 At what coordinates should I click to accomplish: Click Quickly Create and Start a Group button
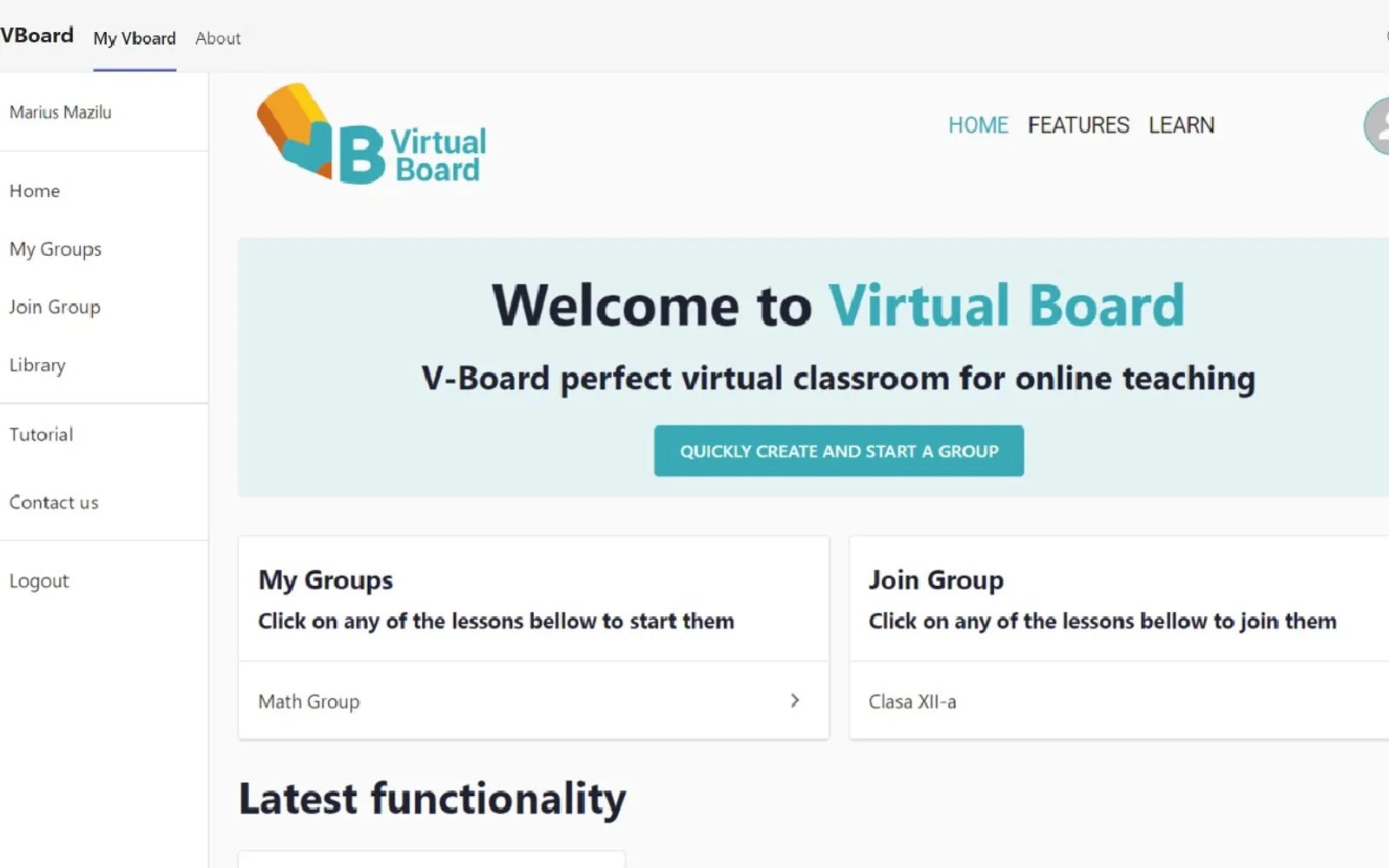click(x=839, y=450)
